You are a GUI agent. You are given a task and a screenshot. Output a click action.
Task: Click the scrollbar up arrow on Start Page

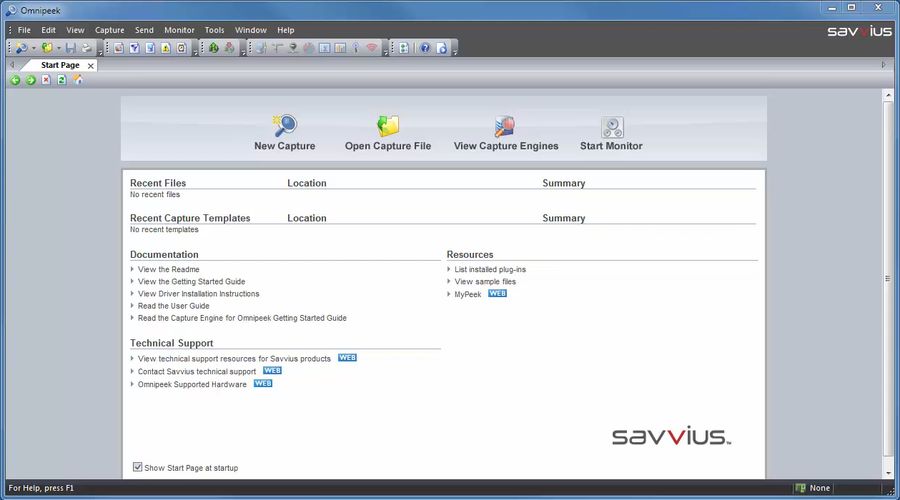[x=888, y=95]
